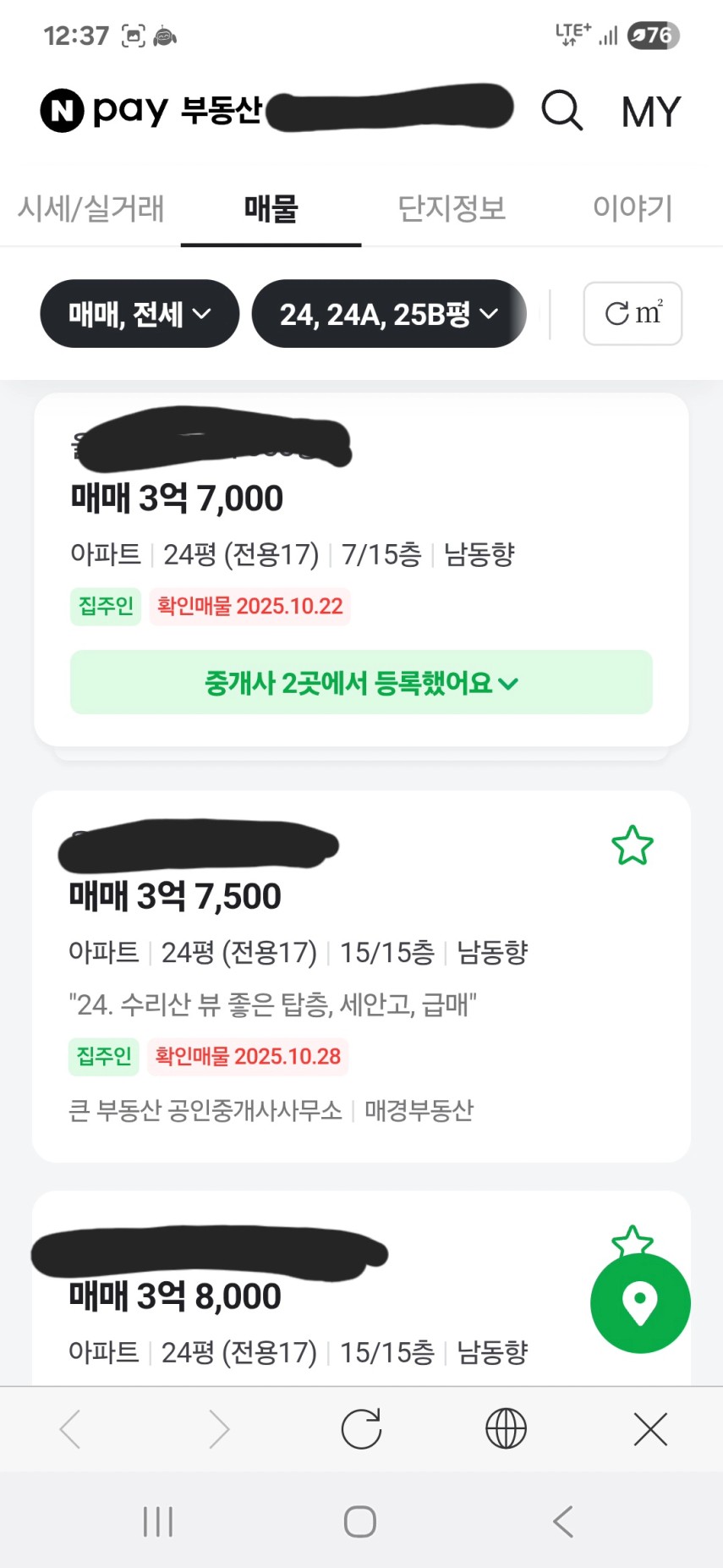Viewport: 723px width, 1568px height.
Task: Toggle the ㎡ area unit button
Action: click(x=633, y=314)
